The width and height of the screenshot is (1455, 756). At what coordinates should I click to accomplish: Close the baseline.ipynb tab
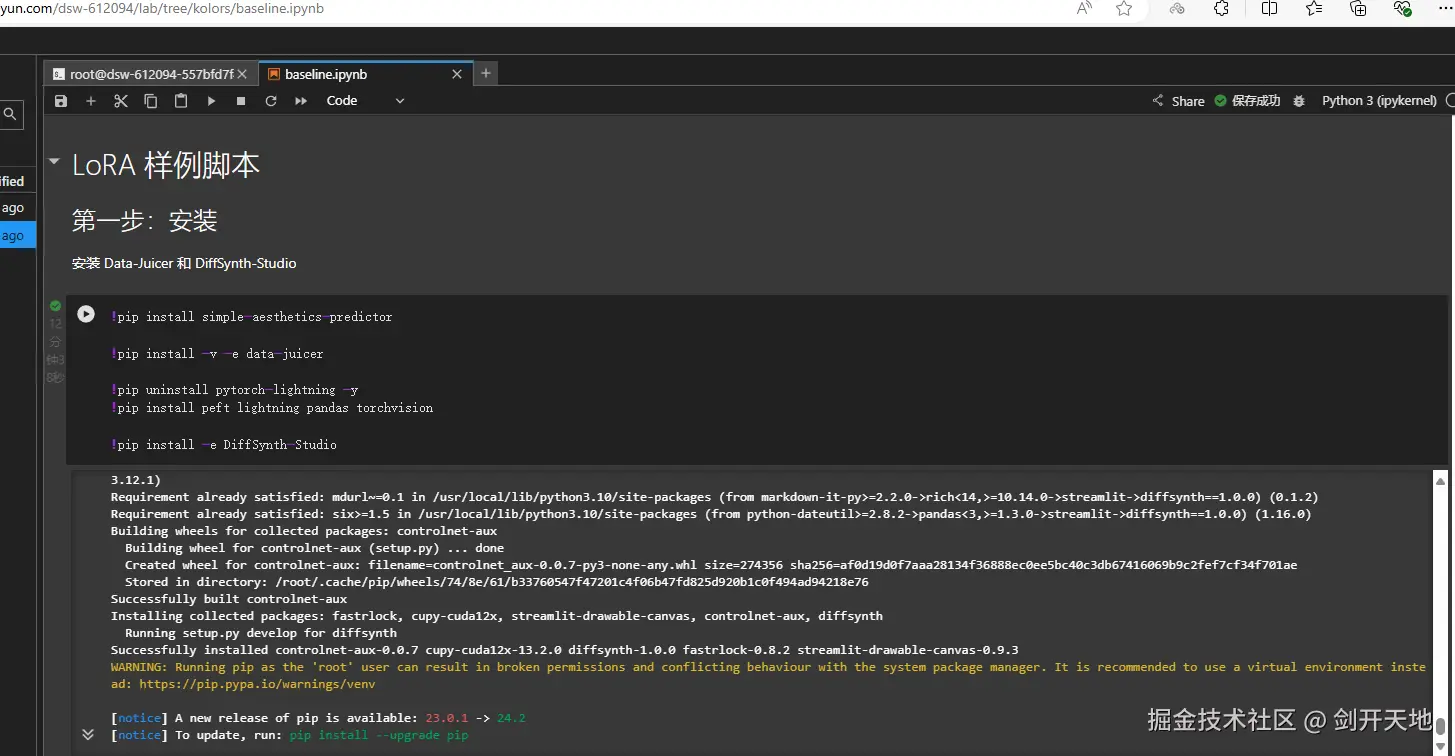pos(457,74)
